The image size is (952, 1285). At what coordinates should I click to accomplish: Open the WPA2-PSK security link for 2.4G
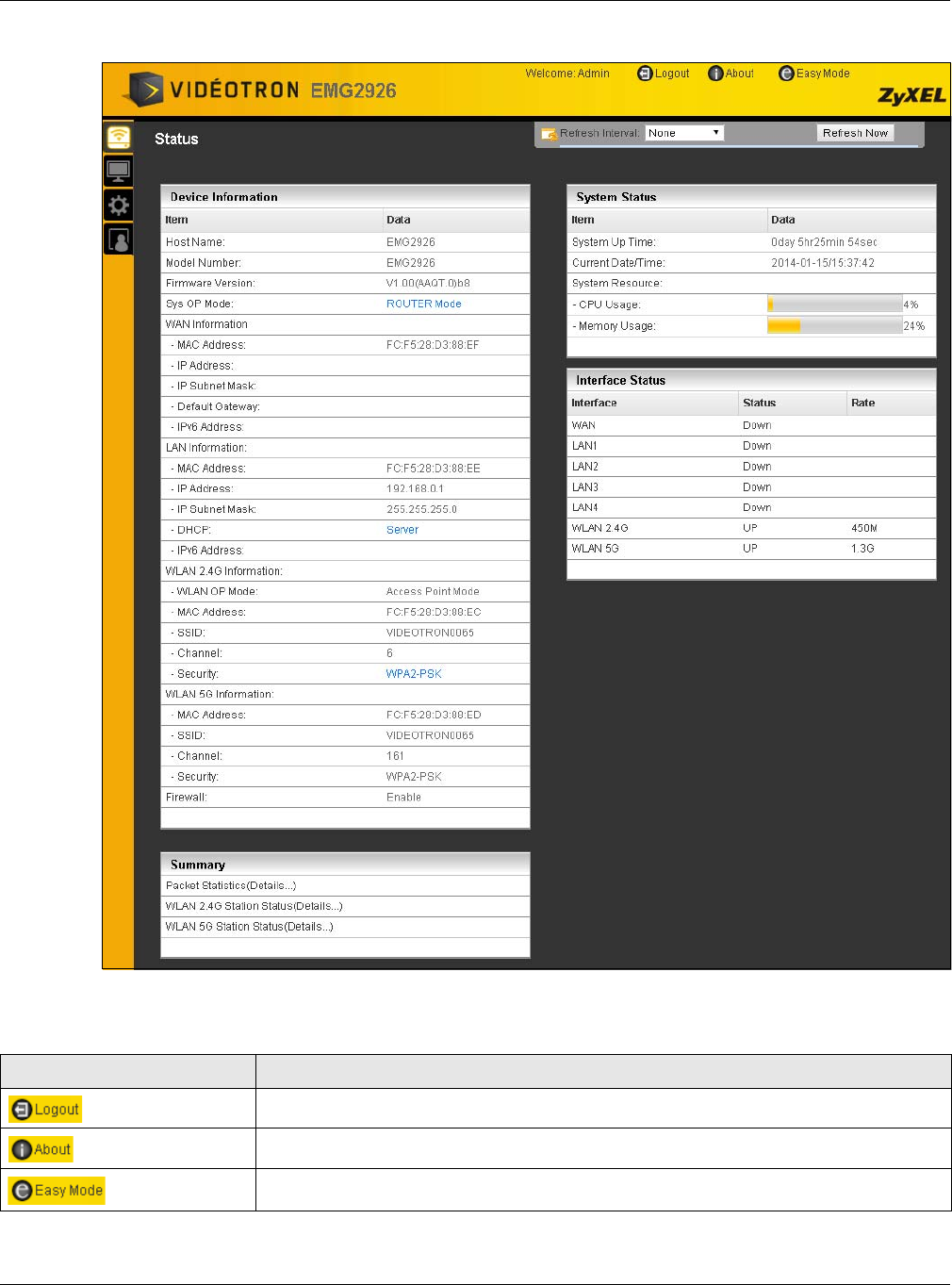[x=414, y=674]
